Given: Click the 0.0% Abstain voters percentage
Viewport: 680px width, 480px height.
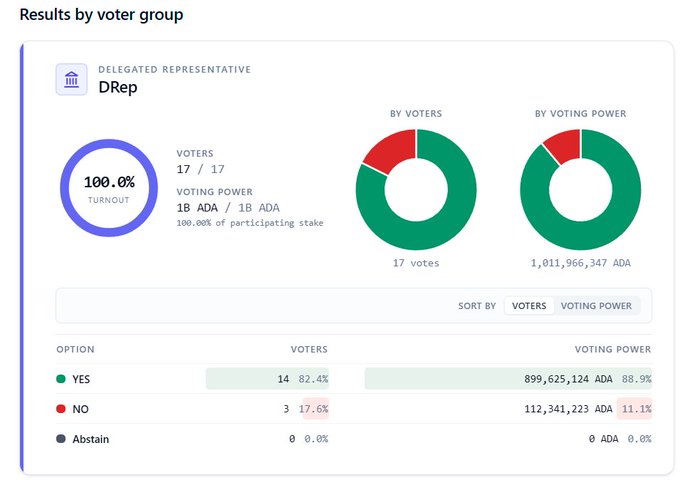Looking at the screenshot, I should [316, 439].
